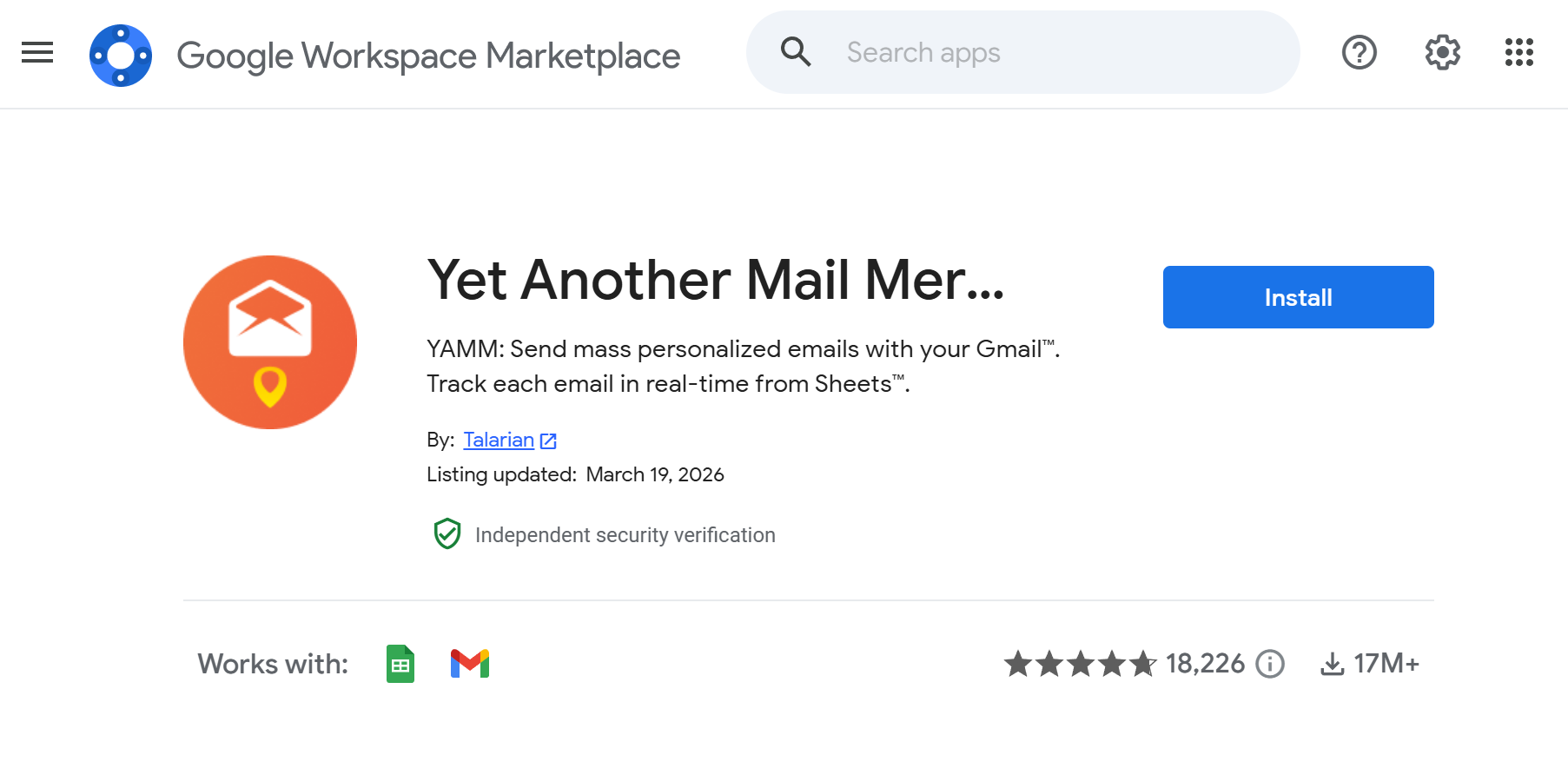Click the Yet Another Mail Merge app logo
The image size is (1568, 775).
click(270, 342)
